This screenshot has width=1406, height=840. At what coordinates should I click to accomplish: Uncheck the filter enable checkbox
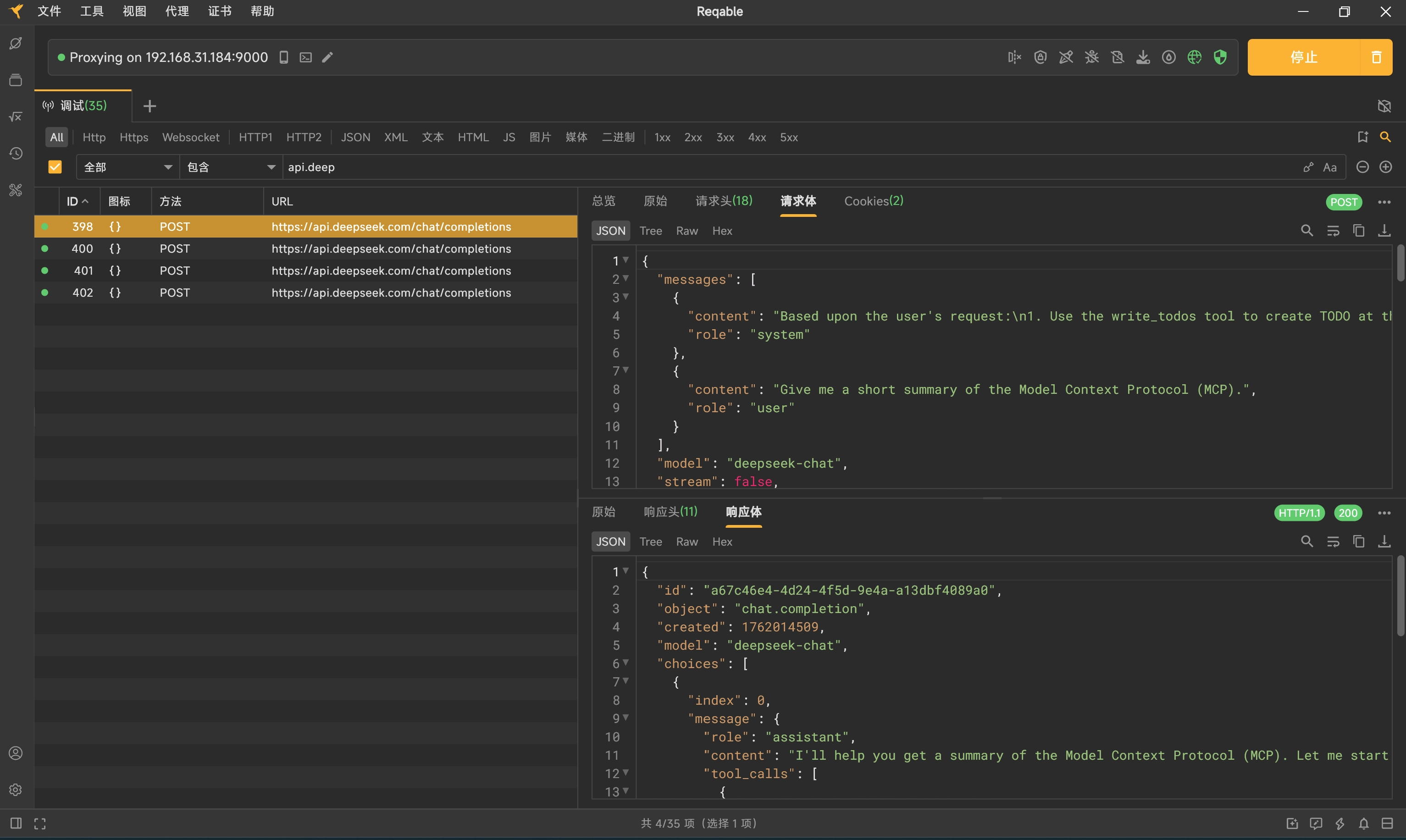55,167
